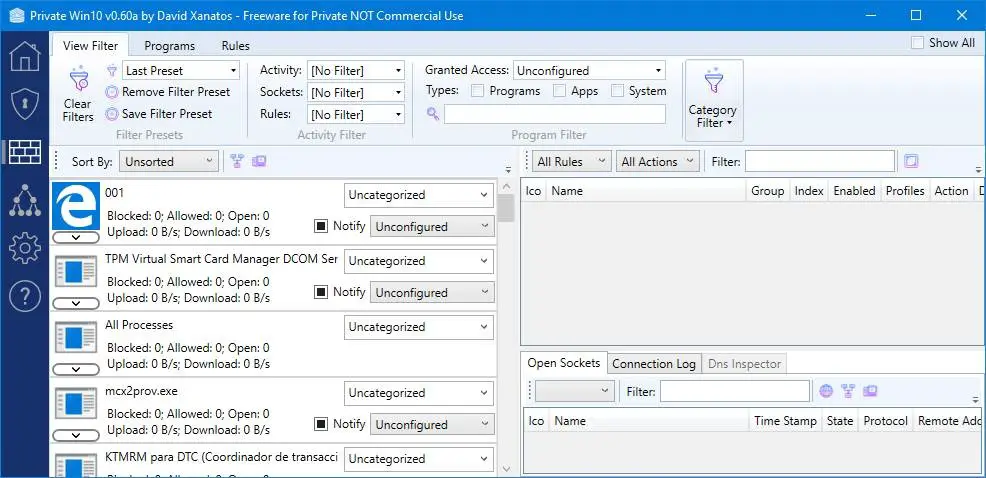Check the System type checkbox
Image resolution: width=986 pixels, height=478 pixels.
[618, 91]
